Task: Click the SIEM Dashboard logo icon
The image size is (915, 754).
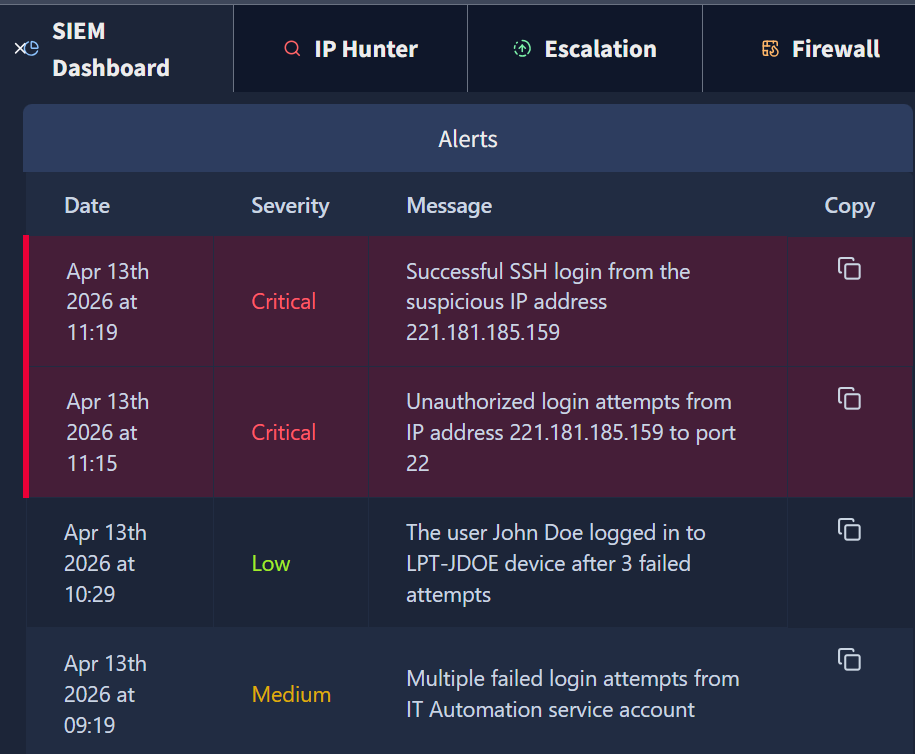Action: pos(26,48)
